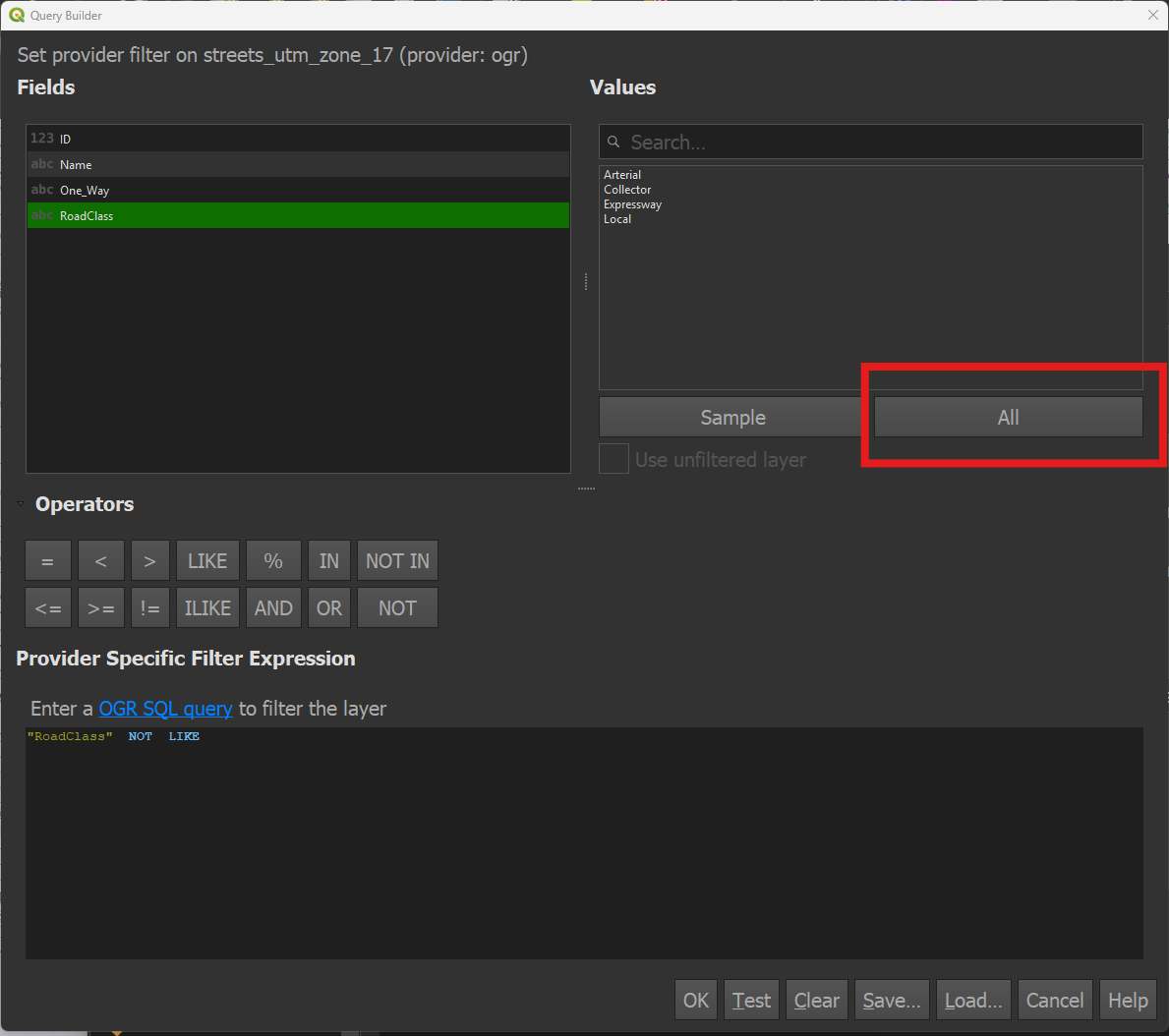Insert the not-equal operator

[x=149, y=608]
